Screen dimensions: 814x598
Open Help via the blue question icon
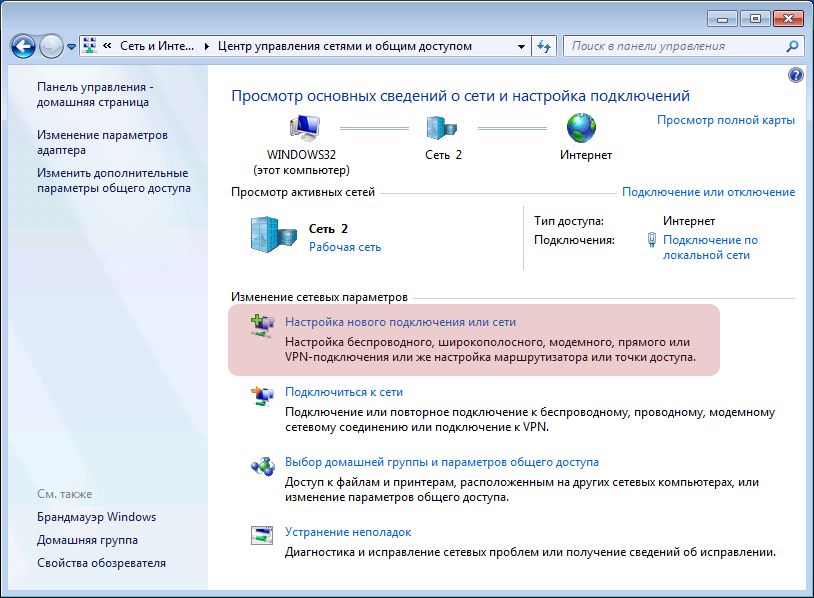tap(795, 75)
